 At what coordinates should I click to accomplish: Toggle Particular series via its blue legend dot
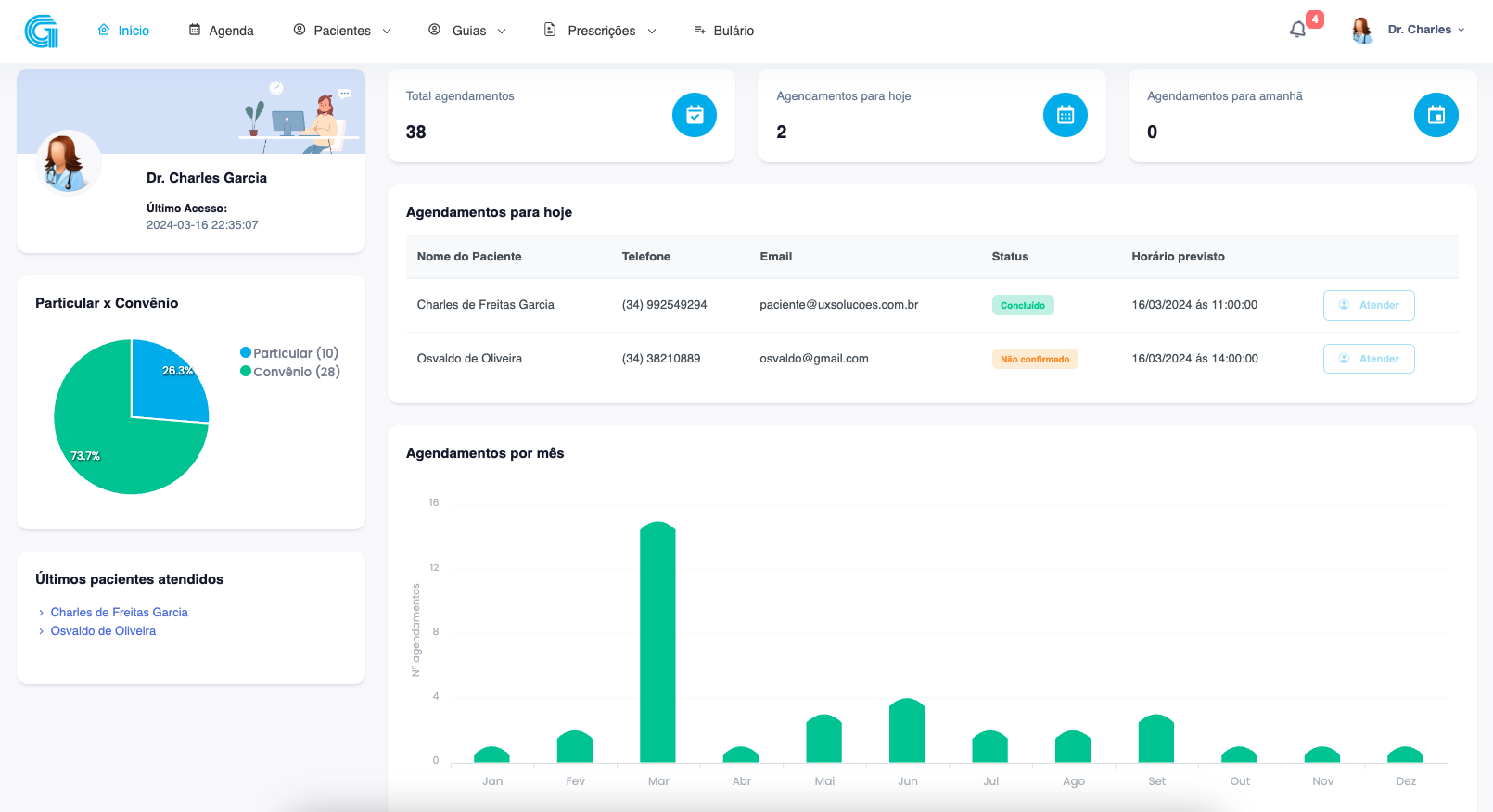pyautogui.click(x=246, y=352)
